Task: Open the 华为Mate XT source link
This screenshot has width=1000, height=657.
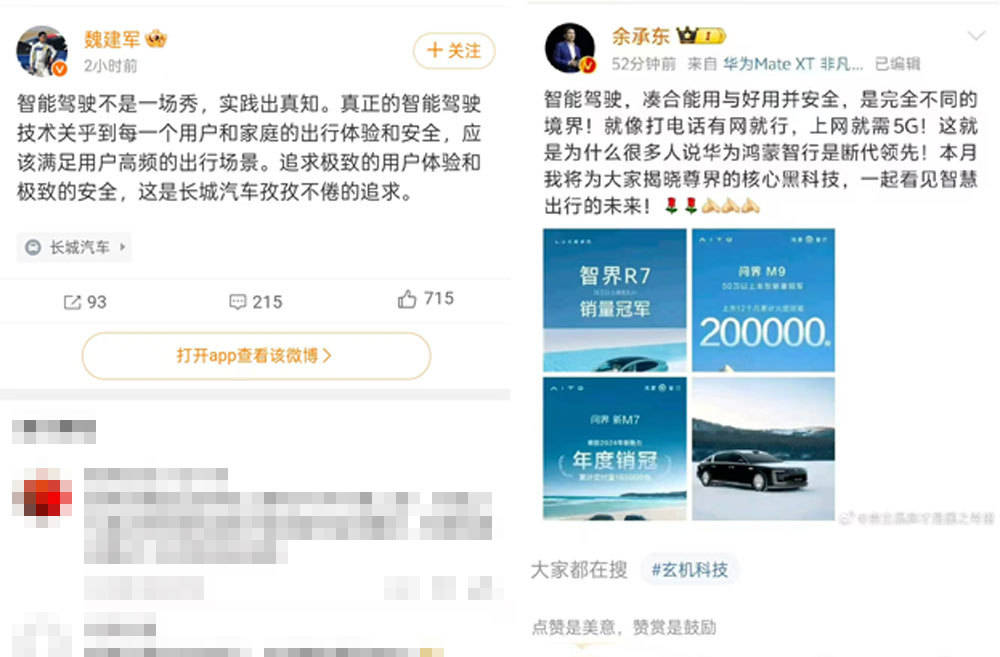Action: pyautogui.click(x=793, y=64)
